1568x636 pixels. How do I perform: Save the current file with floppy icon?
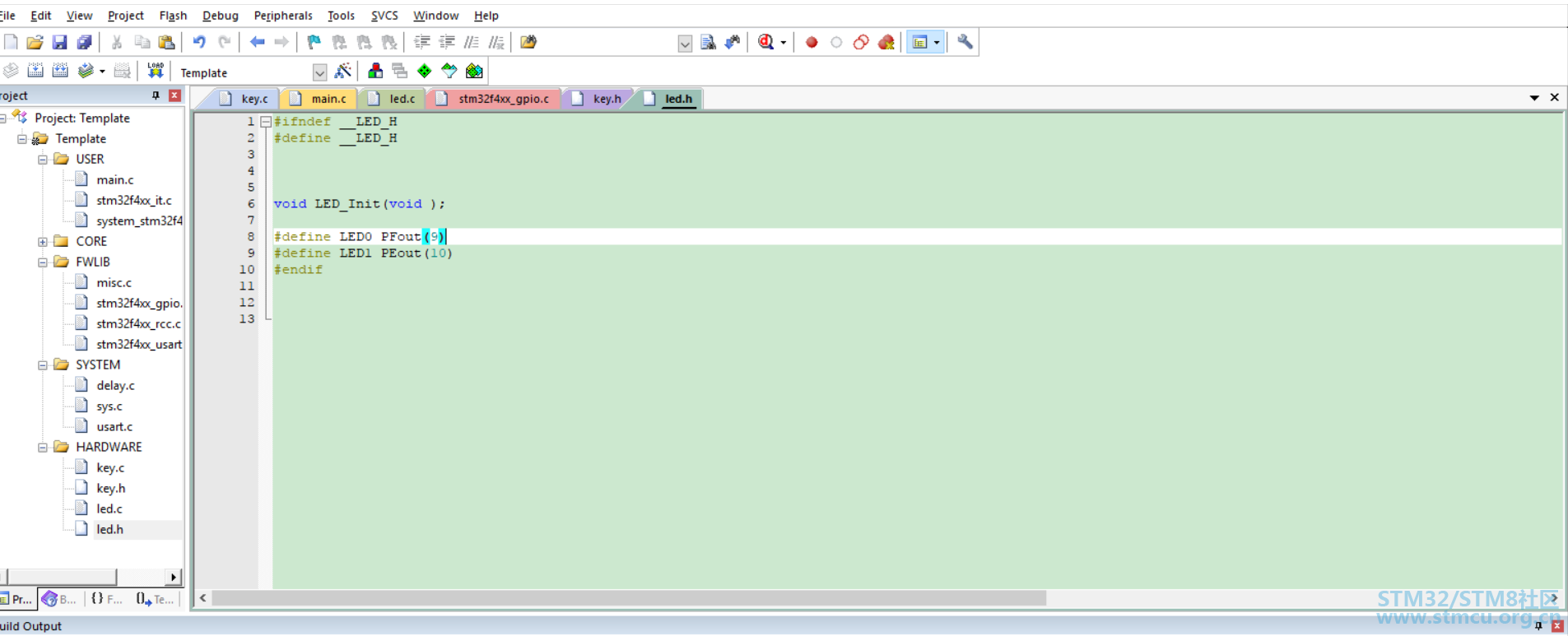(59, 42)
